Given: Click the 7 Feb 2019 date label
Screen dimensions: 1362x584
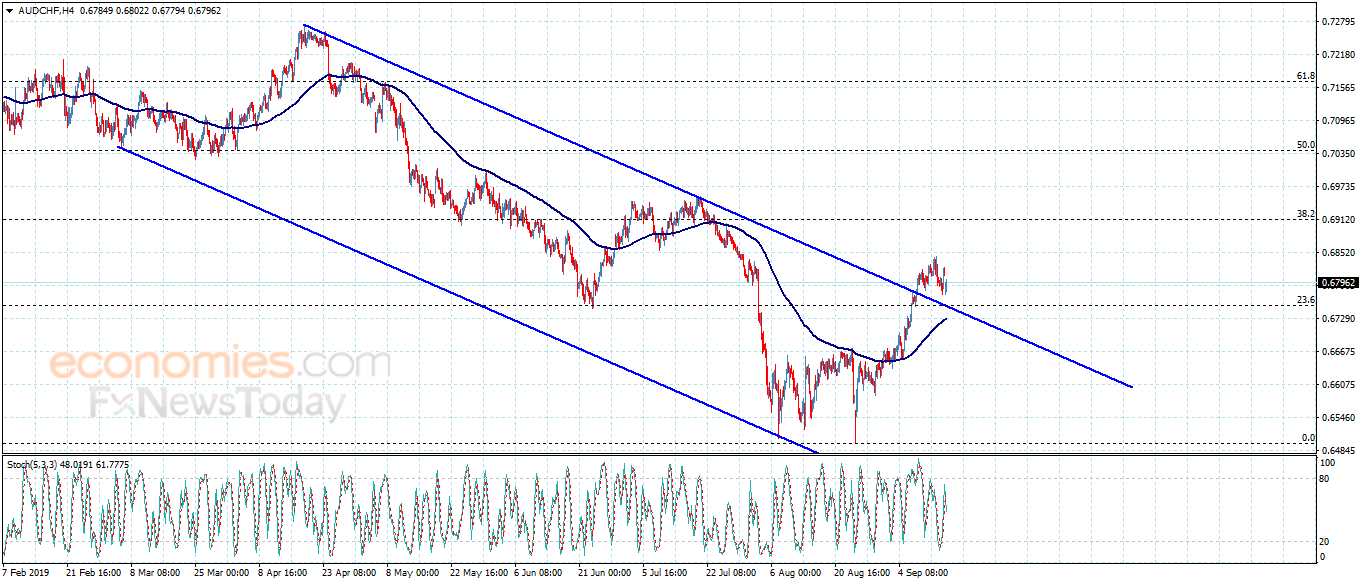Looking at the screenshot, I should coord(27,574).
